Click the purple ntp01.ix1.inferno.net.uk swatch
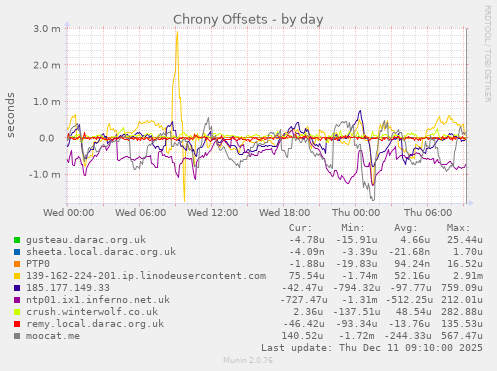Viewport: 497px width, 371px height. [17, 300]
